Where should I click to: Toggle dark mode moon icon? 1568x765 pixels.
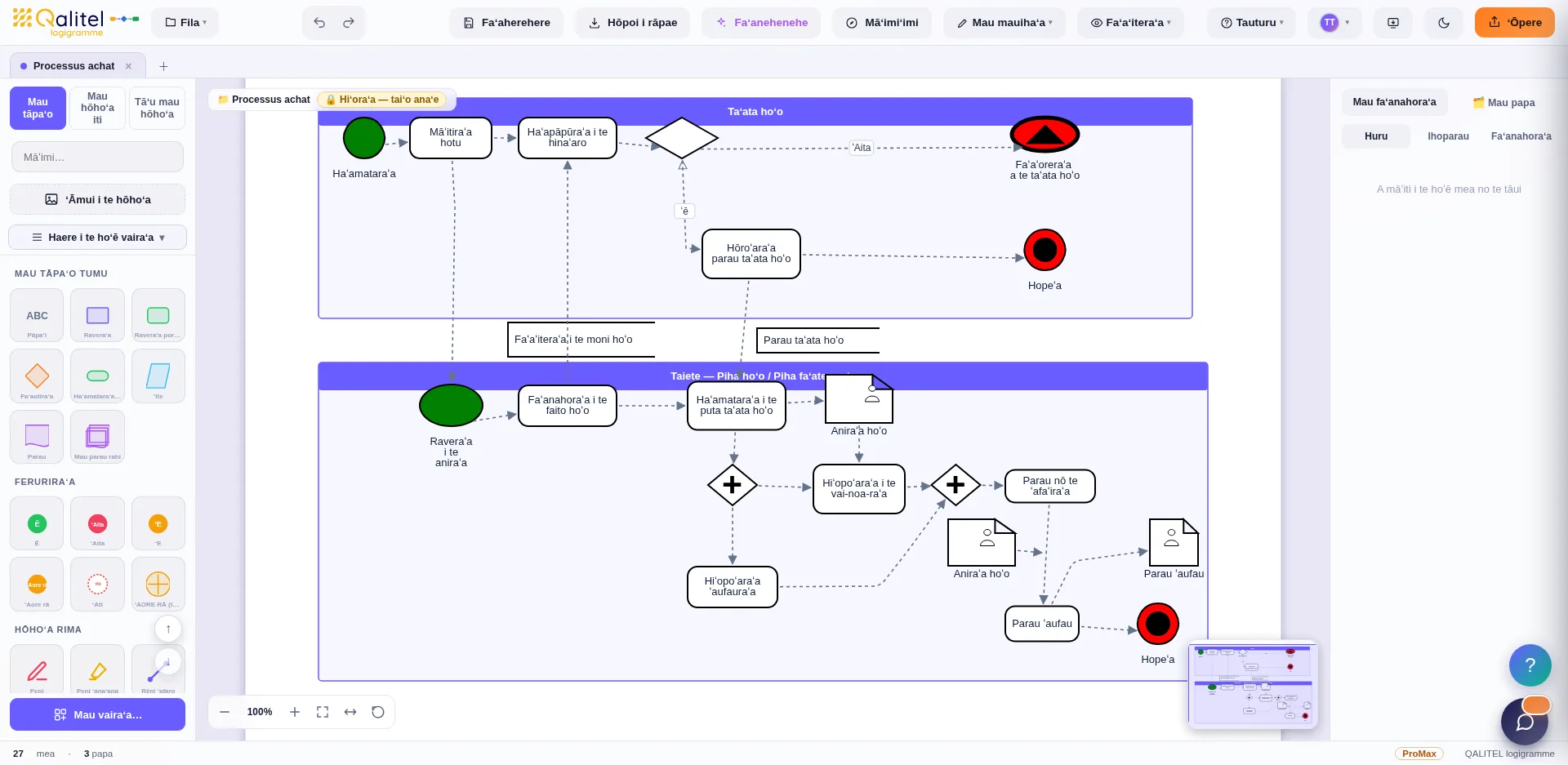[x=1444, y=23]
